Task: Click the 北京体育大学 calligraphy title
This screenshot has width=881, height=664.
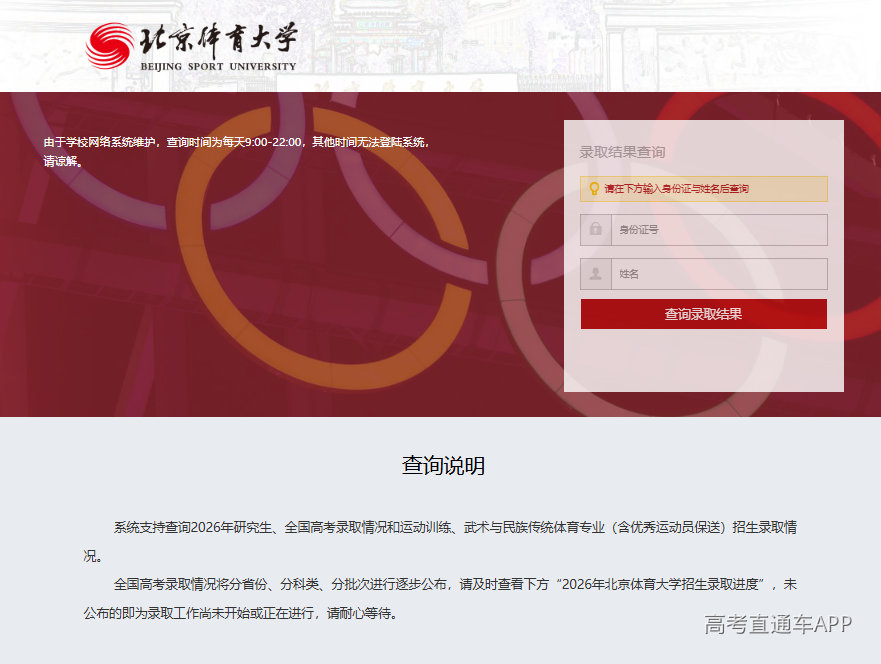Action: [219, 39]
